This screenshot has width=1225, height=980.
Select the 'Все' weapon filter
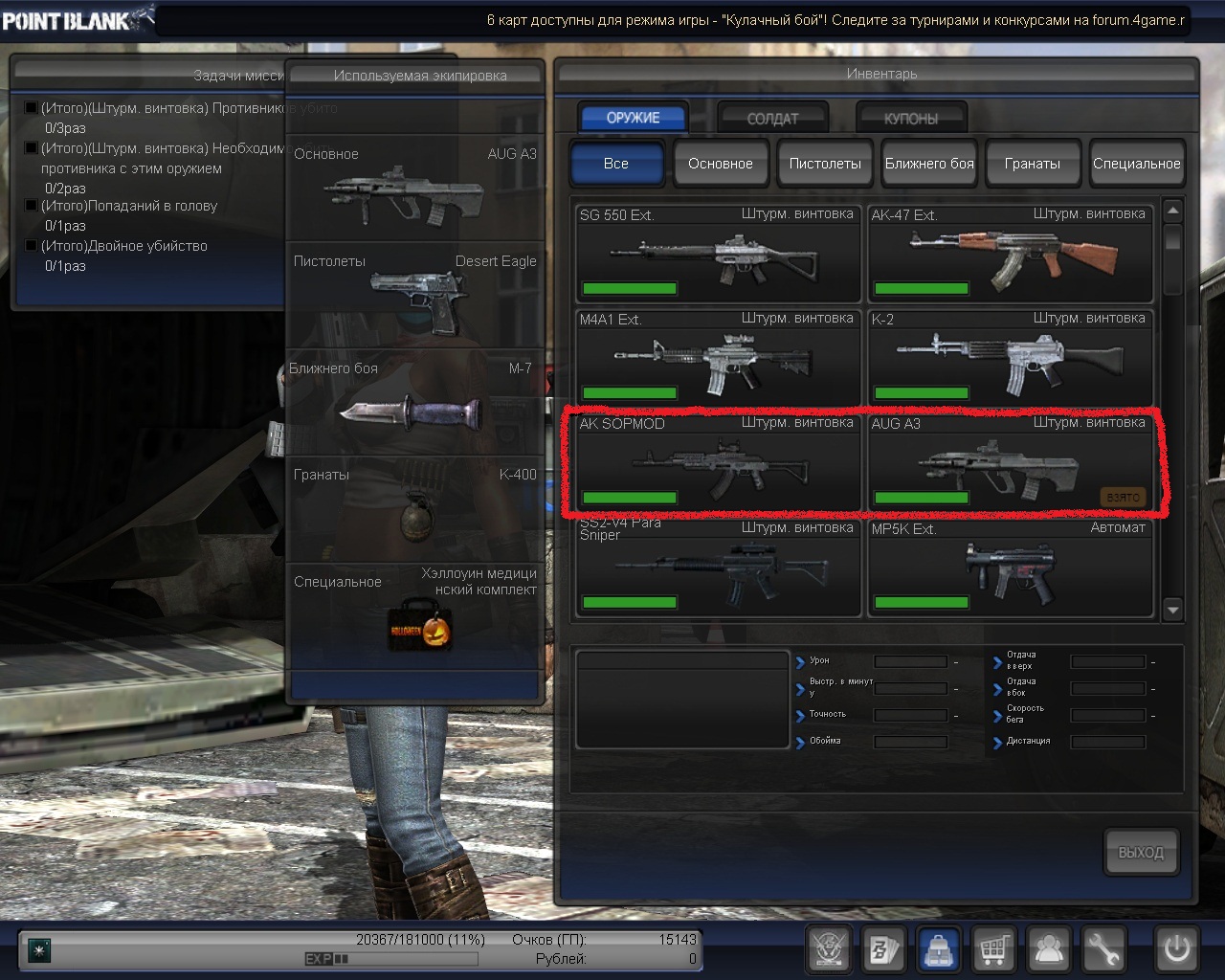616,164
